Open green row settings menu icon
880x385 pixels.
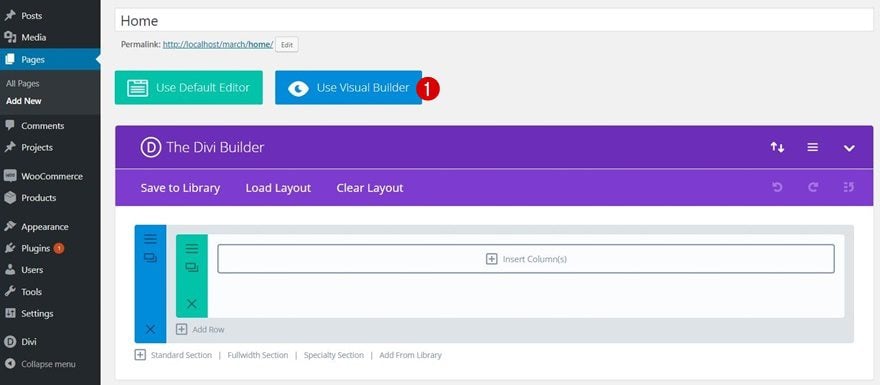pyautogui.click(x=192, y=249)
